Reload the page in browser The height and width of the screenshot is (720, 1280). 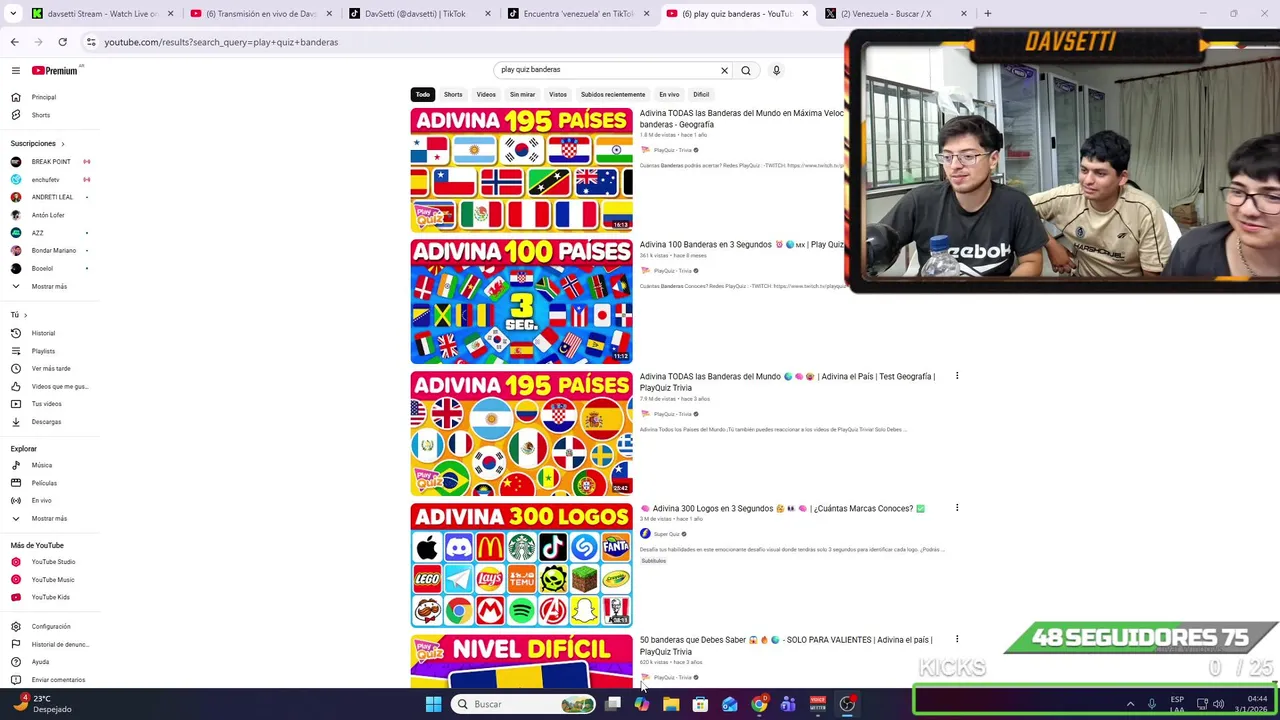[62, 42]
